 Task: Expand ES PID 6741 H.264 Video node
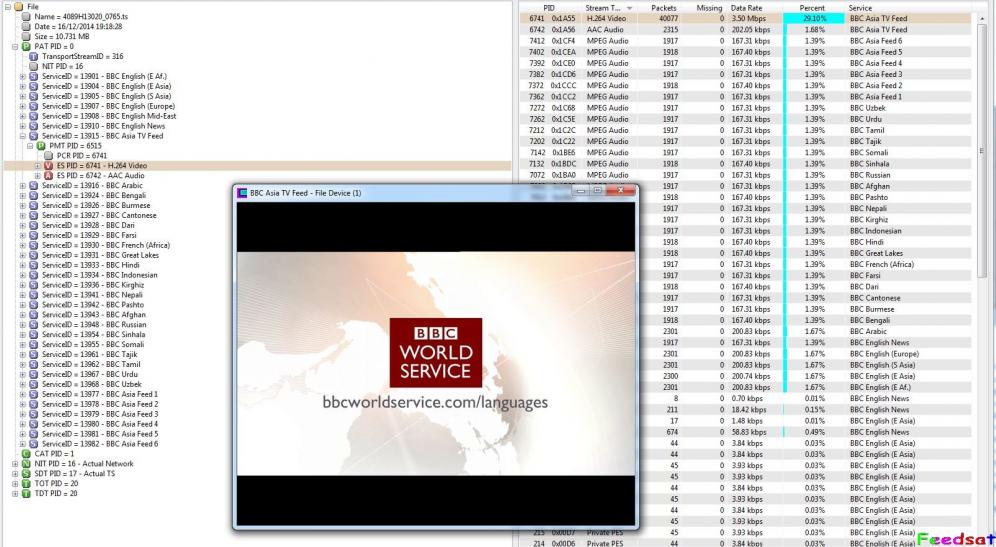pyautogui.click(x=37, y=166)
